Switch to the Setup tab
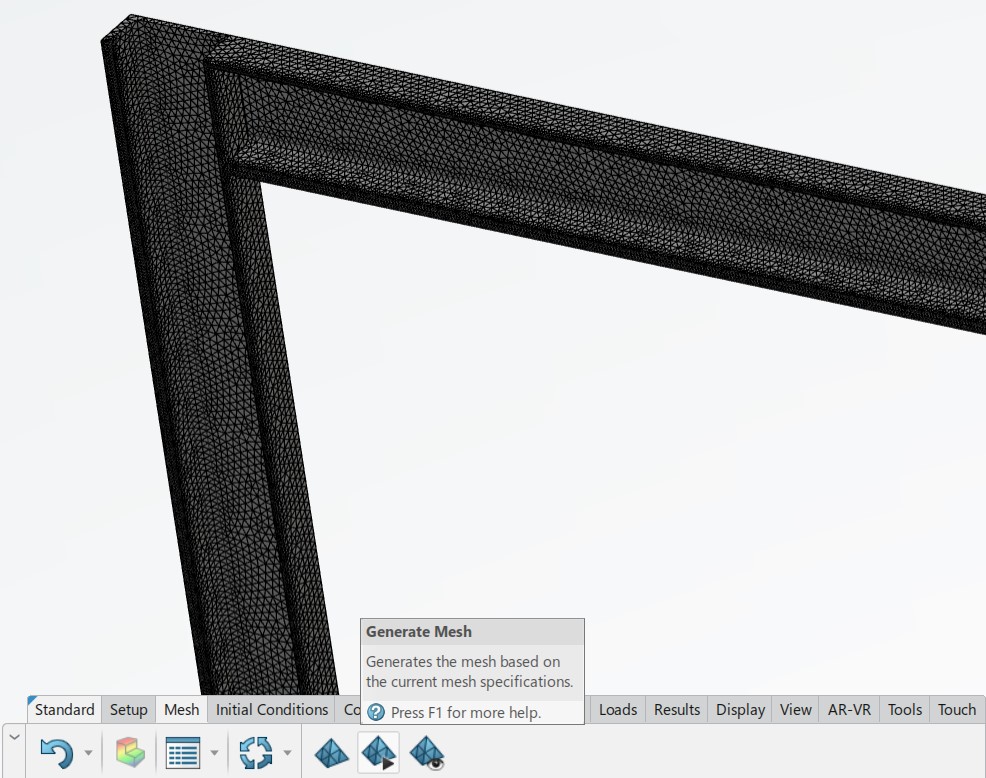The height and width of the screenshot is (778, 986). [128, 710]
